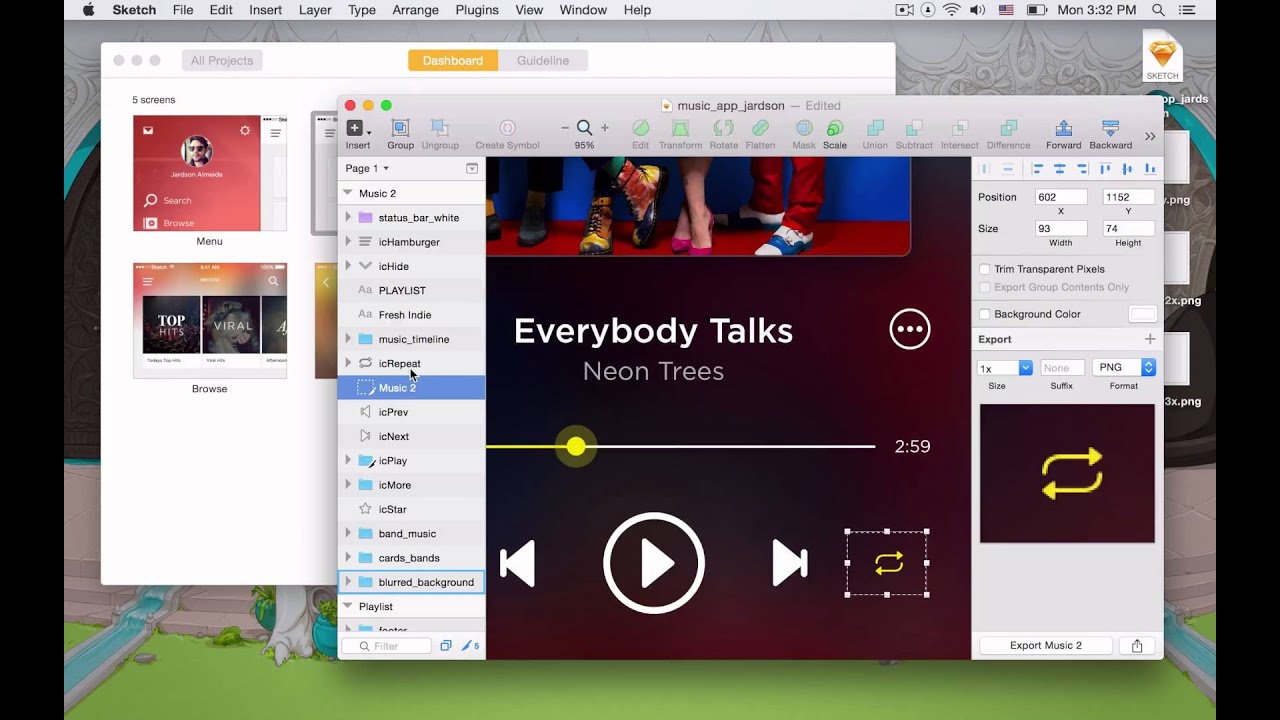Collapse the Music 2 artboard
The height and width of the screenshot is (720, 1280).
tap(348, 193)
